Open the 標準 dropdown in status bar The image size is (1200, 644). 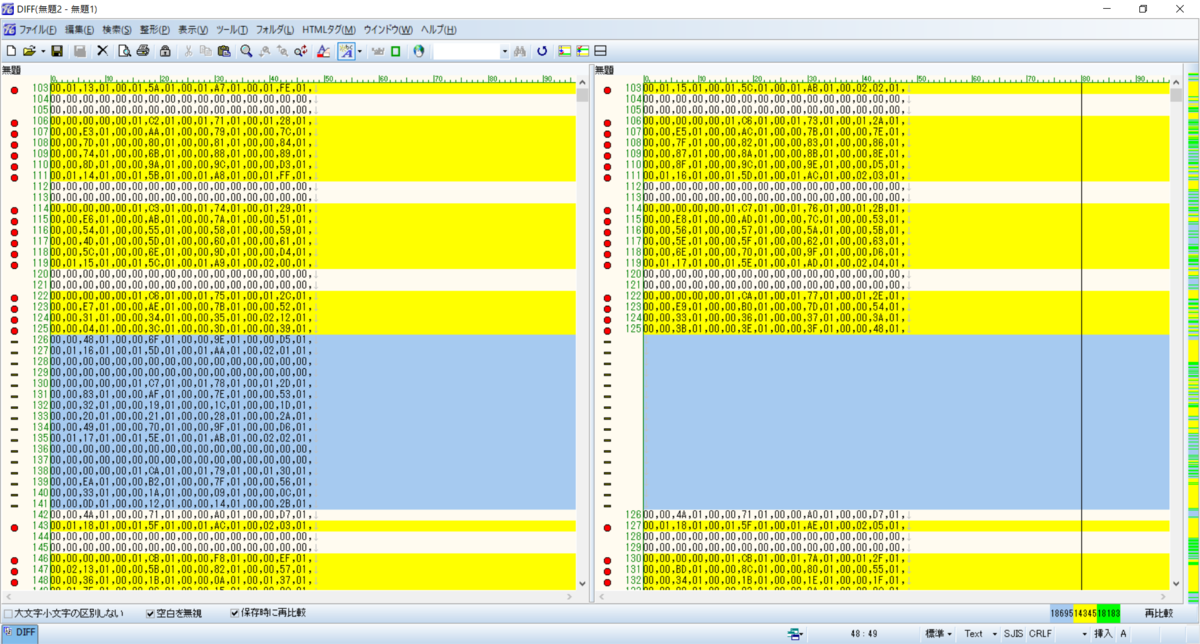(937, 633)
